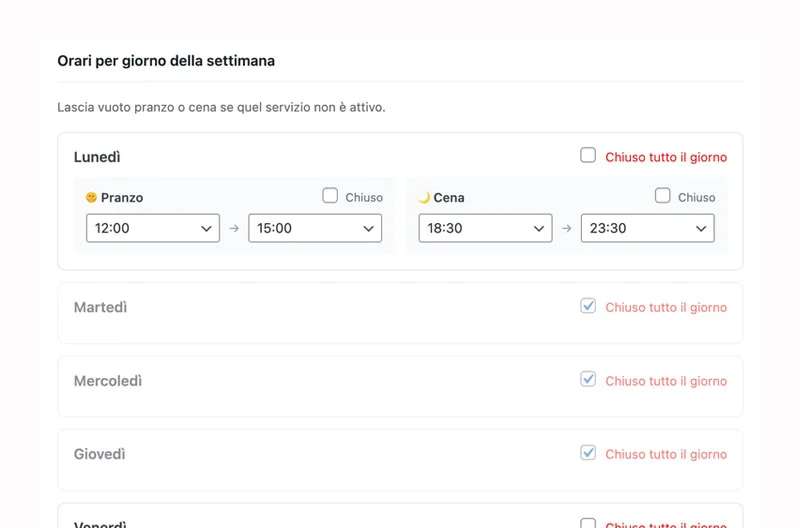Viewport: 800px width, 528px height.
Task: Tick the Cena 'Chiuso' checkbox
Action: pos(662,195)
